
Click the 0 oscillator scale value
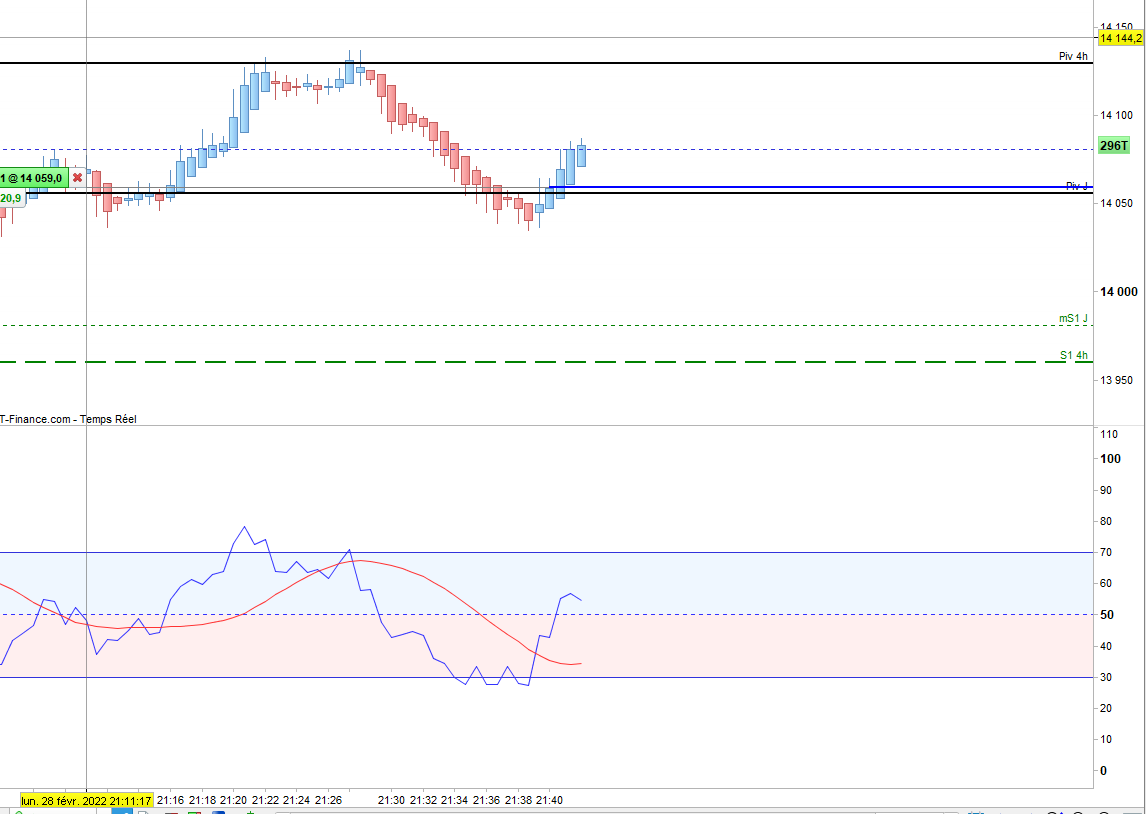[1104, 771]
